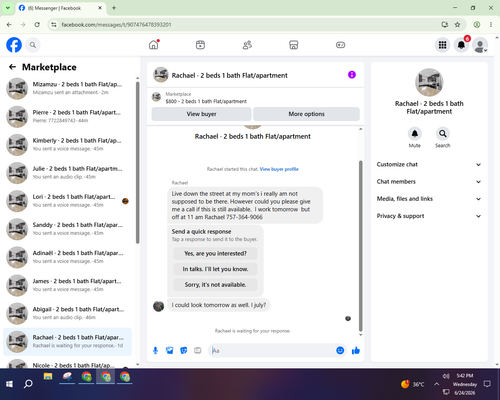Go back using the Marketplace arrow
The height and width of the screenshot is (400, 500).
pyautogui.click(x=12, y=67)
